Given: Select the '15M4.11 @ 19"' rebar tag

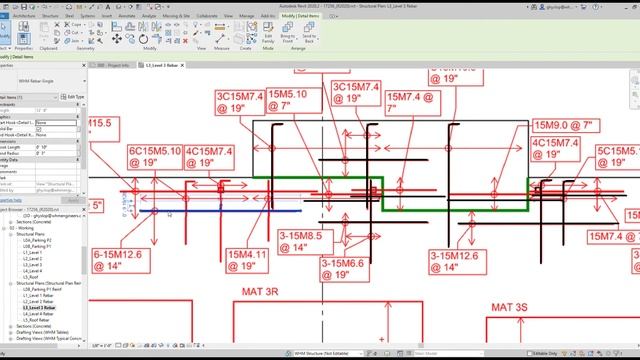Looking at the screenshot, I should click(247, 260).
